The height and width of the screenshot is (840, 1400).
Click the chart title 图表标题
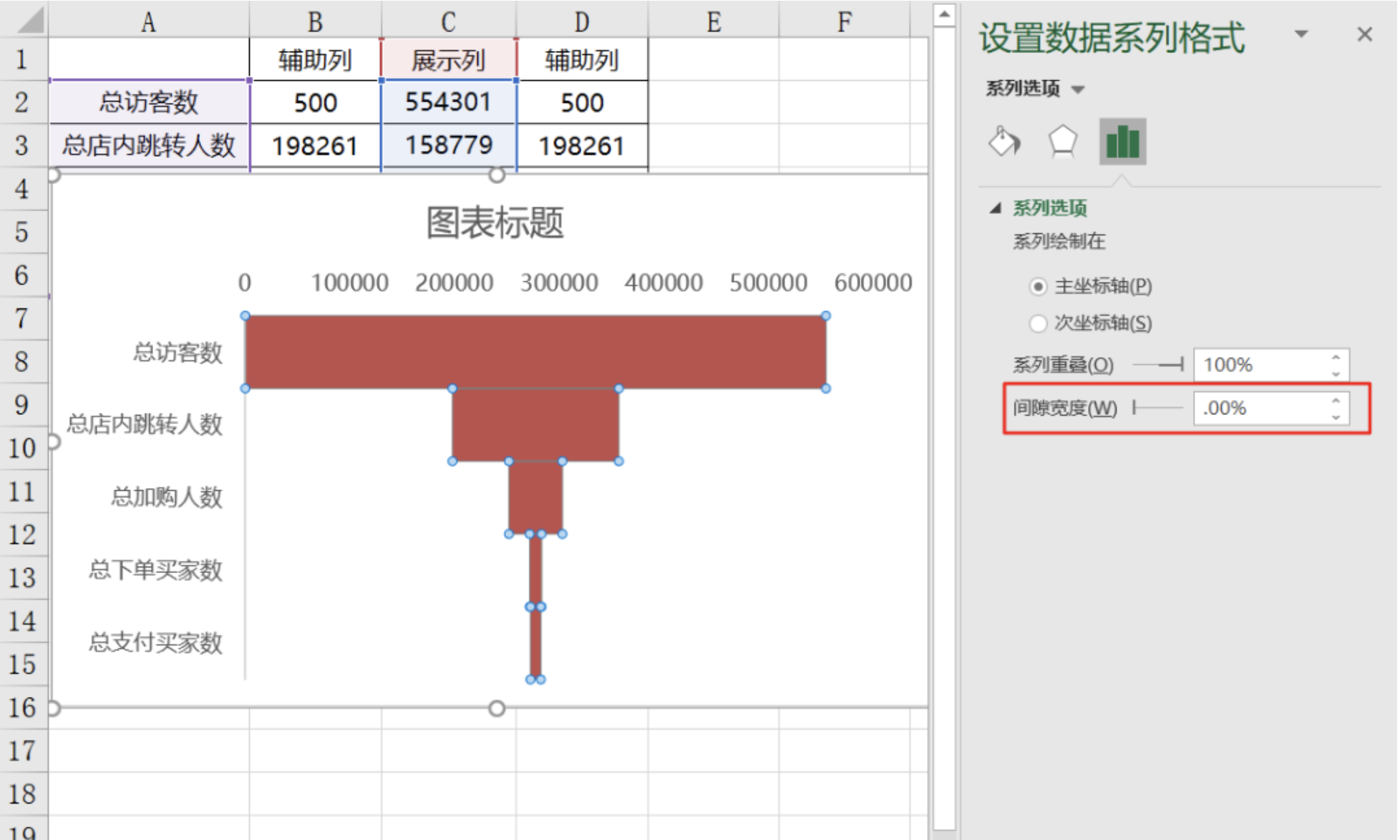(x=495, y=223)
